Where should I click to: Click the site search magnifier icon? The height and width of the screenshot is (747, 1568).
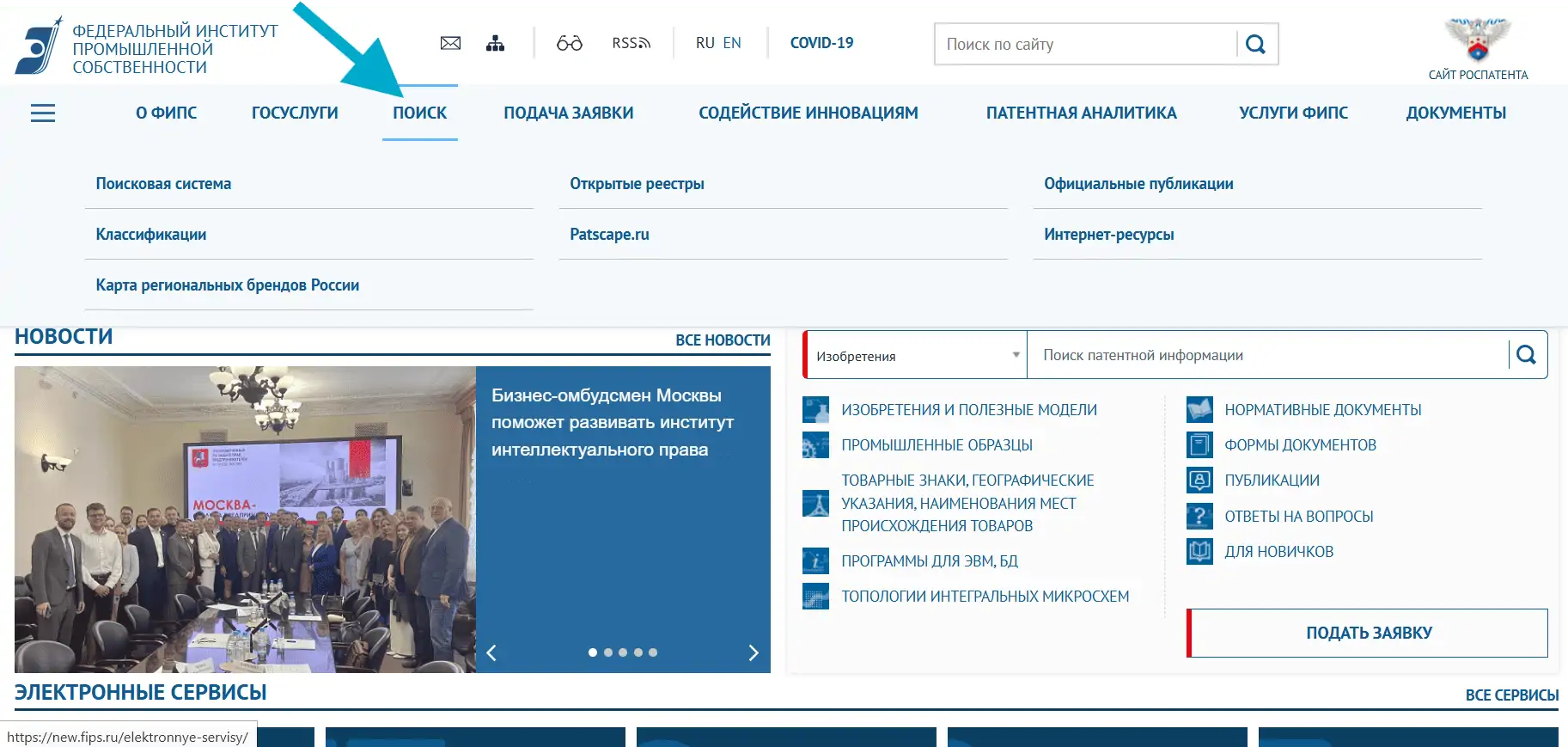[1255, 45]
